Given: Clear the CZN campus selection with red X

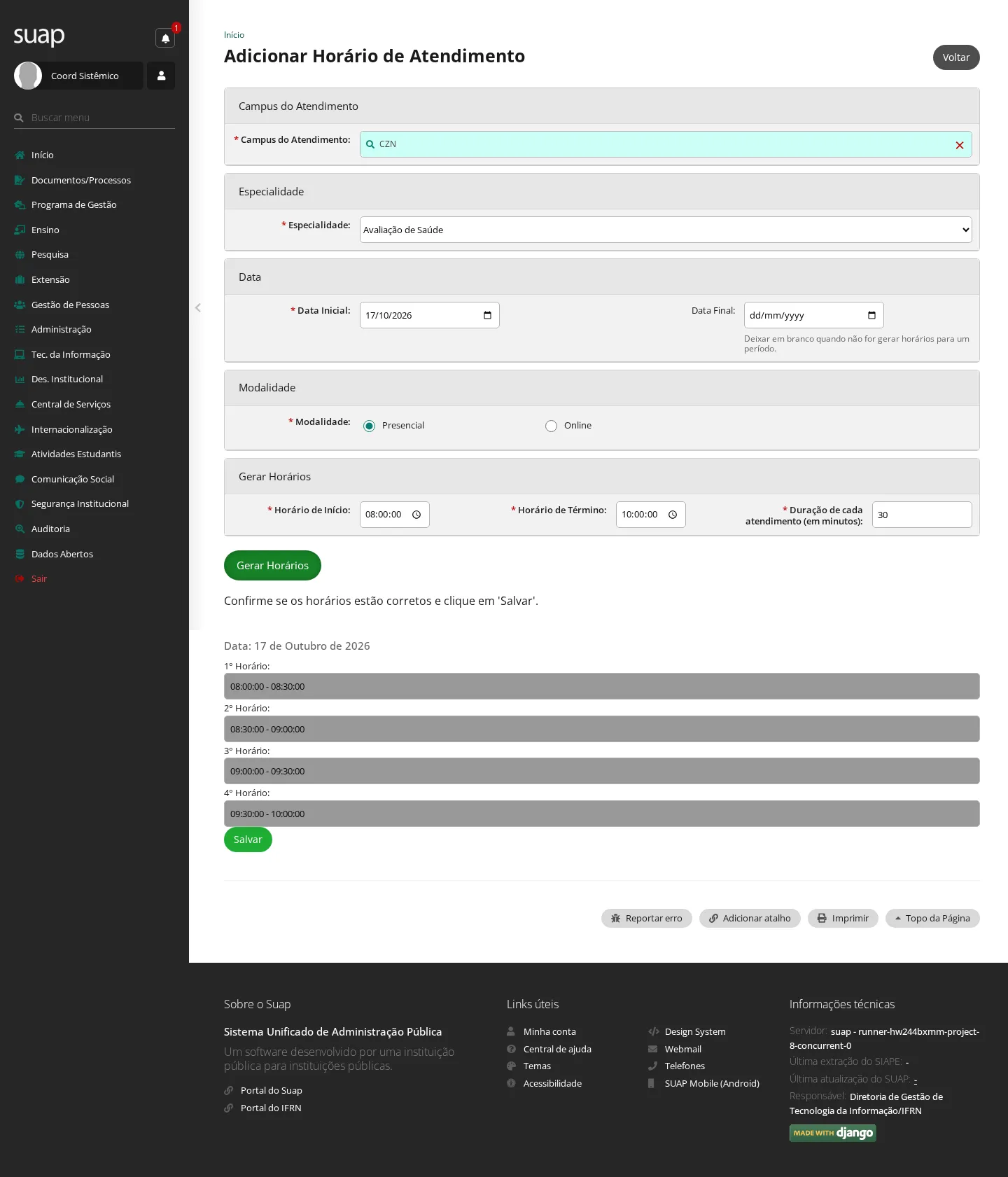Looking at the screenshot, I should (x=960, y=145).
